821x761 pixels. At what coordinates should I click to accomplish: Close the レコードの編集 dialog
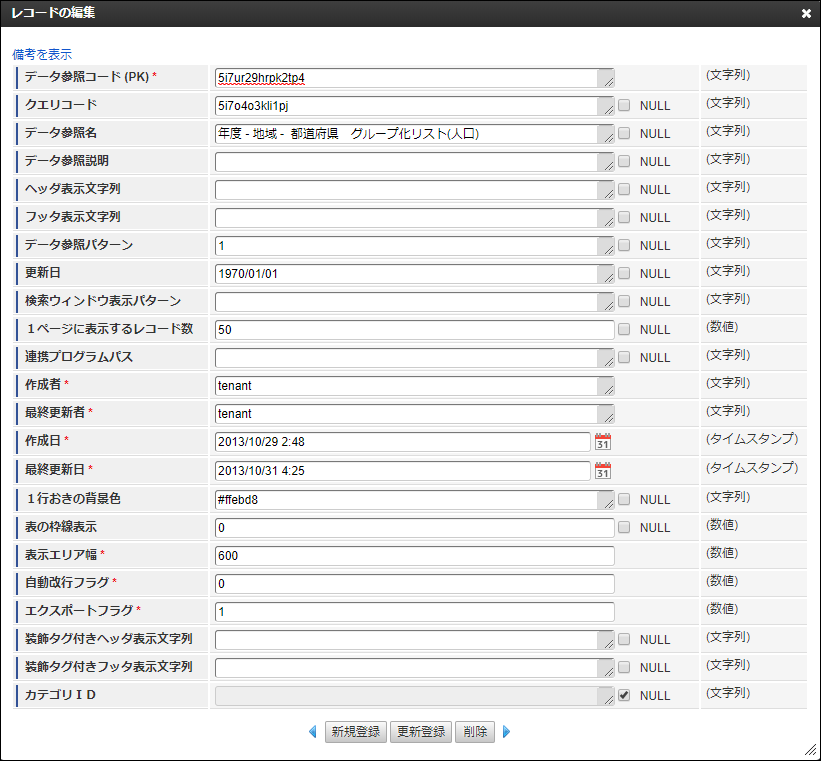tap(807, 13)
